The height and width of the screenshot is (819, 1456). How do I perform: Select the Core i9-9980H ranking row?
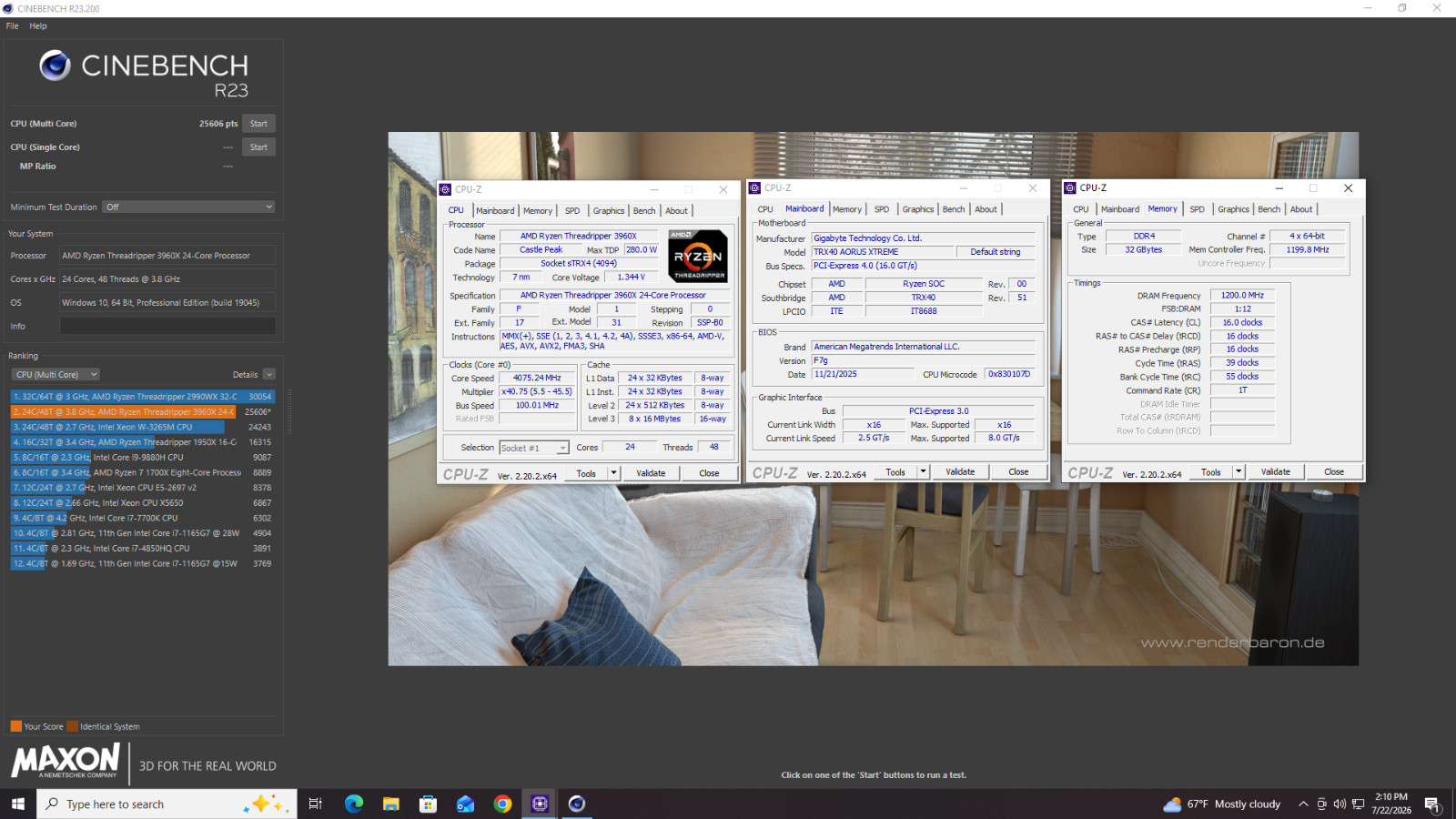point(143,458)
